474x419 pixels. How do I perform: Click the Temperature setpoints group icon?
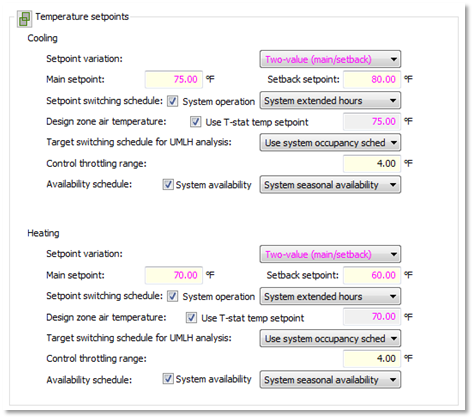(24, 19)
